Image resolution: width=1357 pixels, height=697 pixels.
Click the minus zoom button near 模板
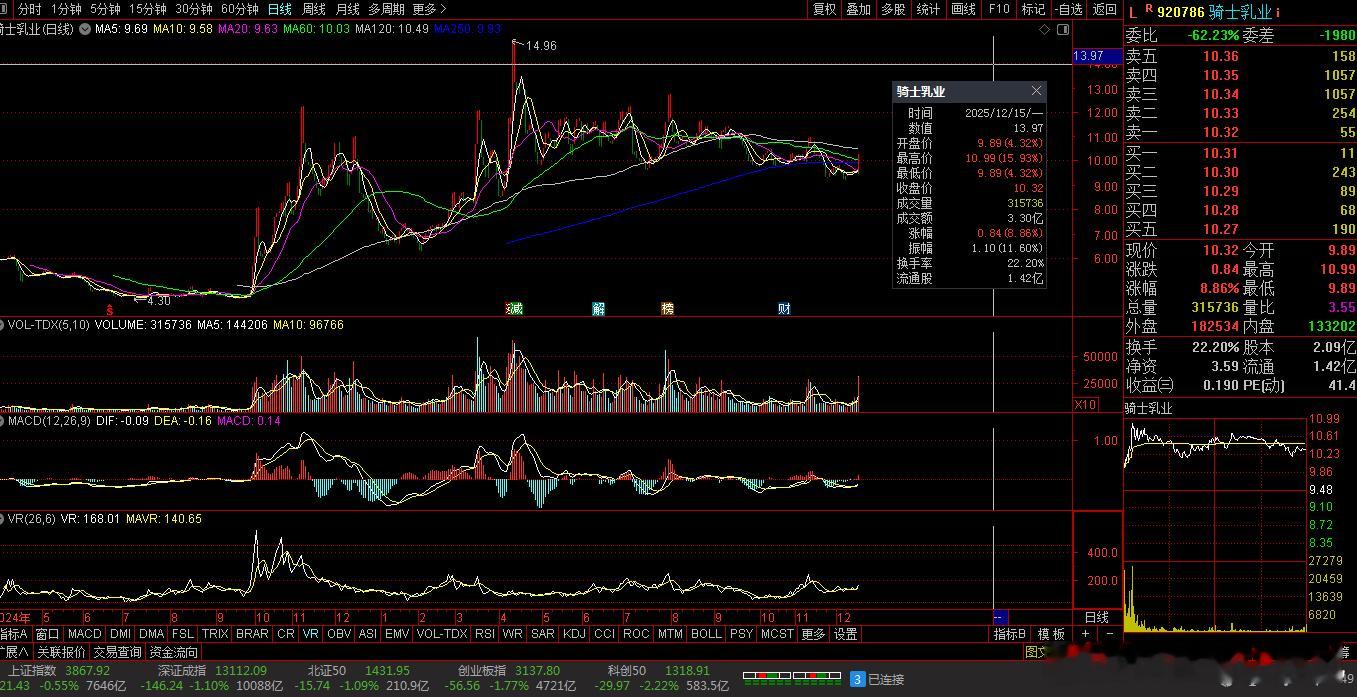coord(1109,633)
